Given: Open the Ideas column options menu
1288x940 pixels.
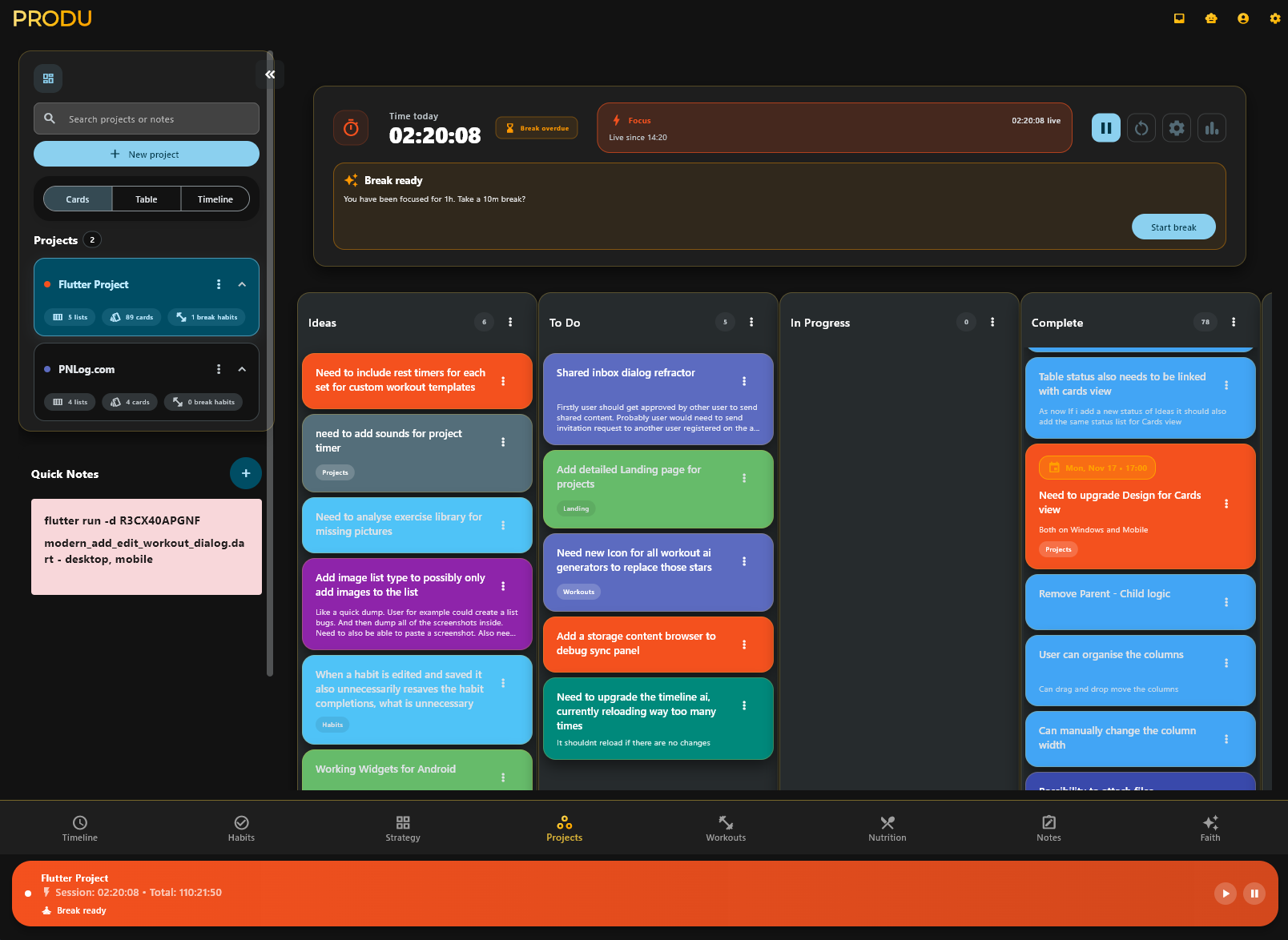Looking at the screenshot, I should click(x=510, y=322).
